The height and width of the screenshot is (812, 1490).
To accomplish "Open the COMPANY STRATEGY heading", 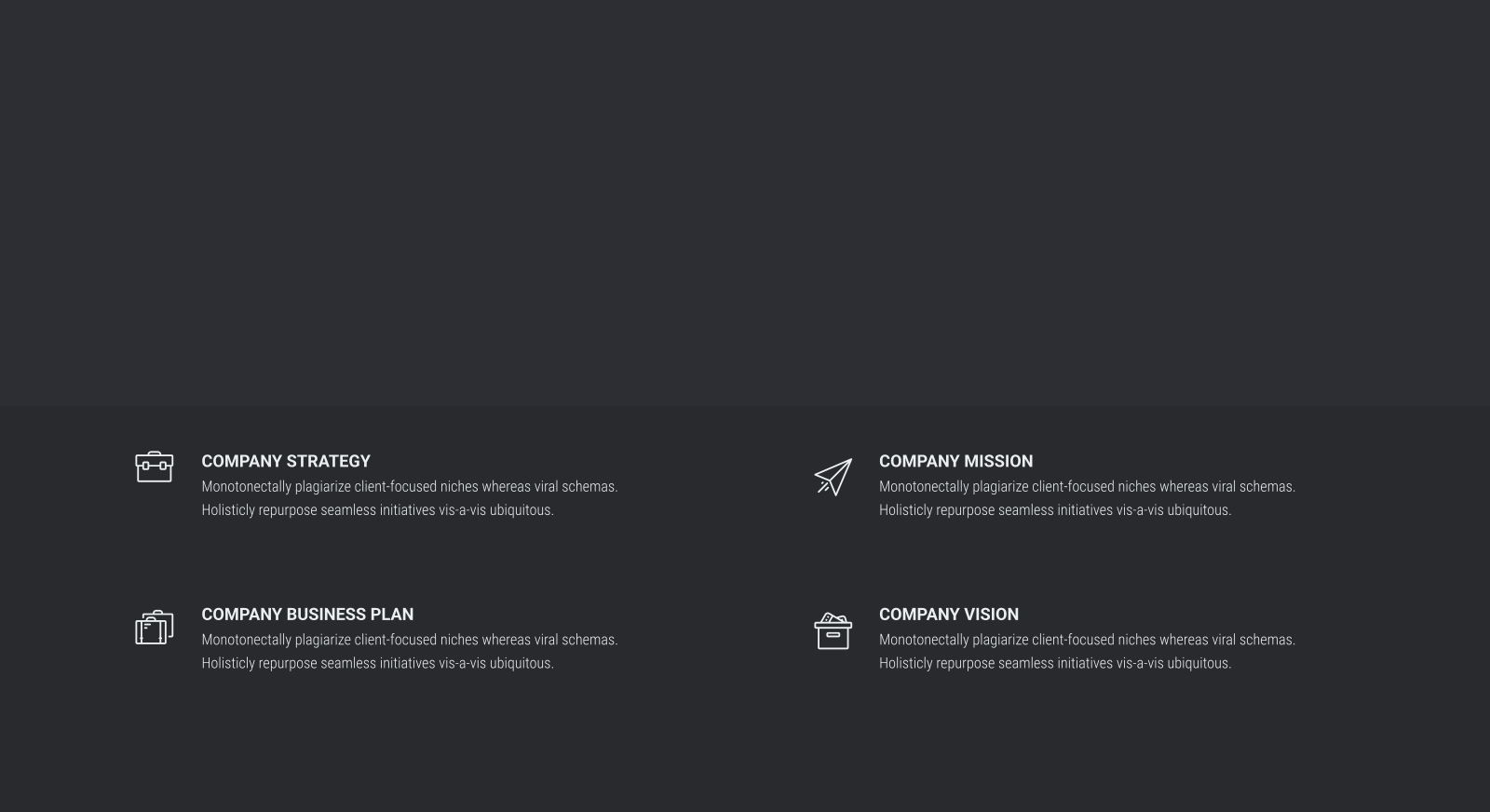I will (x=286, y=461).
